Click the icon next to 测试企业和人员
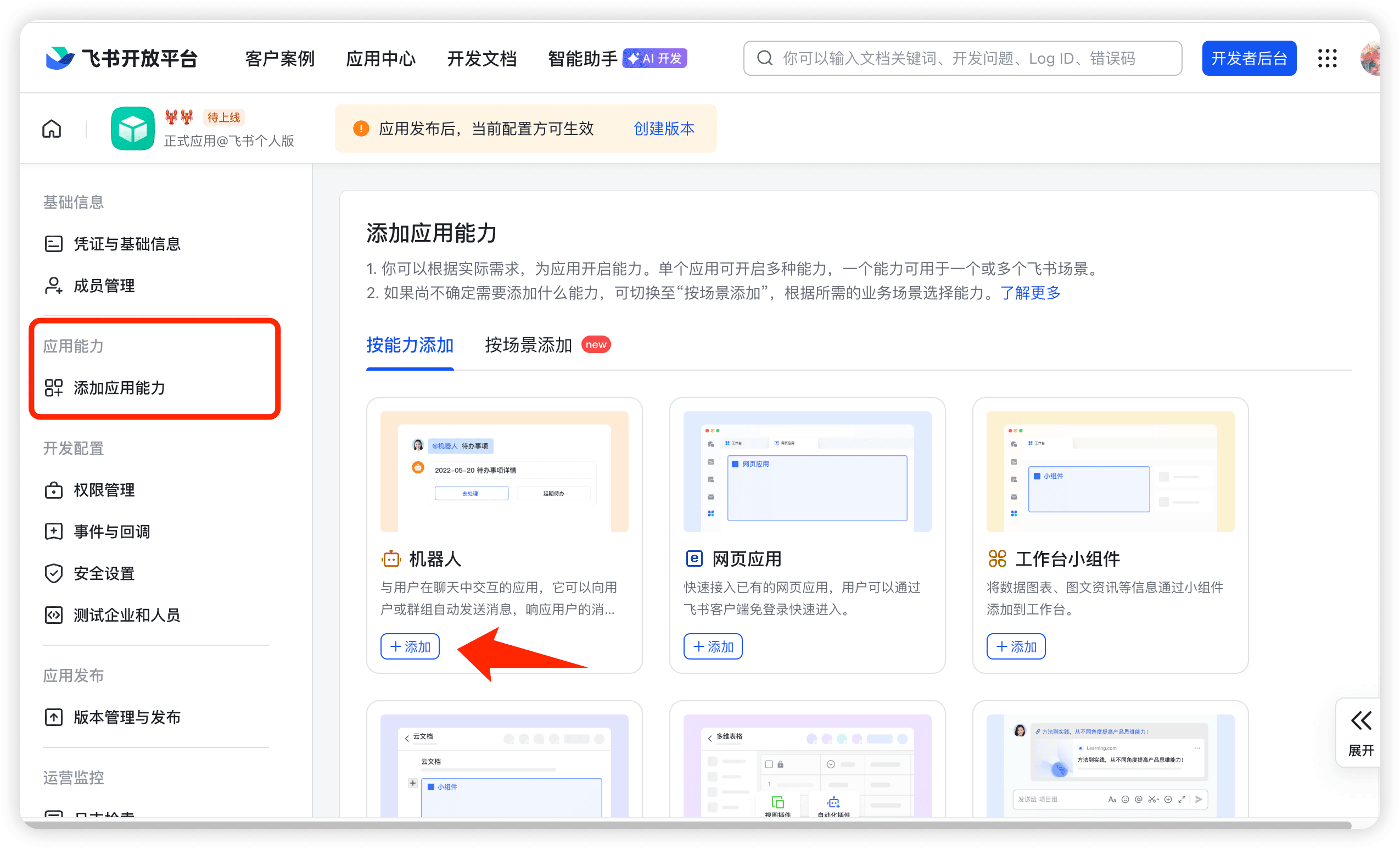This screenshot has height=849, width=1400. (x=53, y=615)
